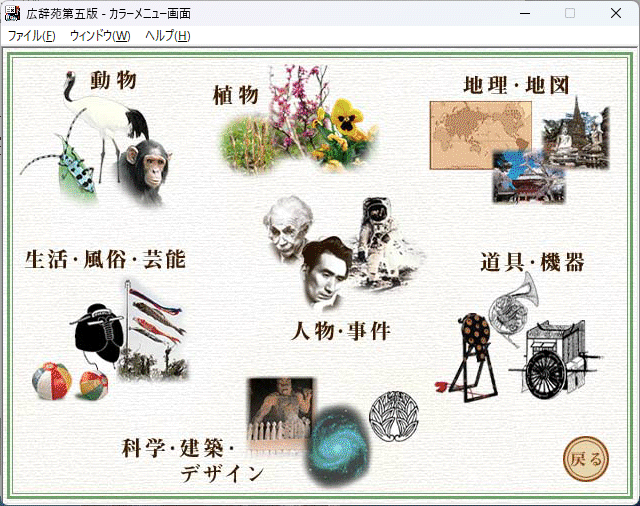This screenshot has width=640, height=506.
Task: Click the red shrine building photo
Action: coord(529,178)
